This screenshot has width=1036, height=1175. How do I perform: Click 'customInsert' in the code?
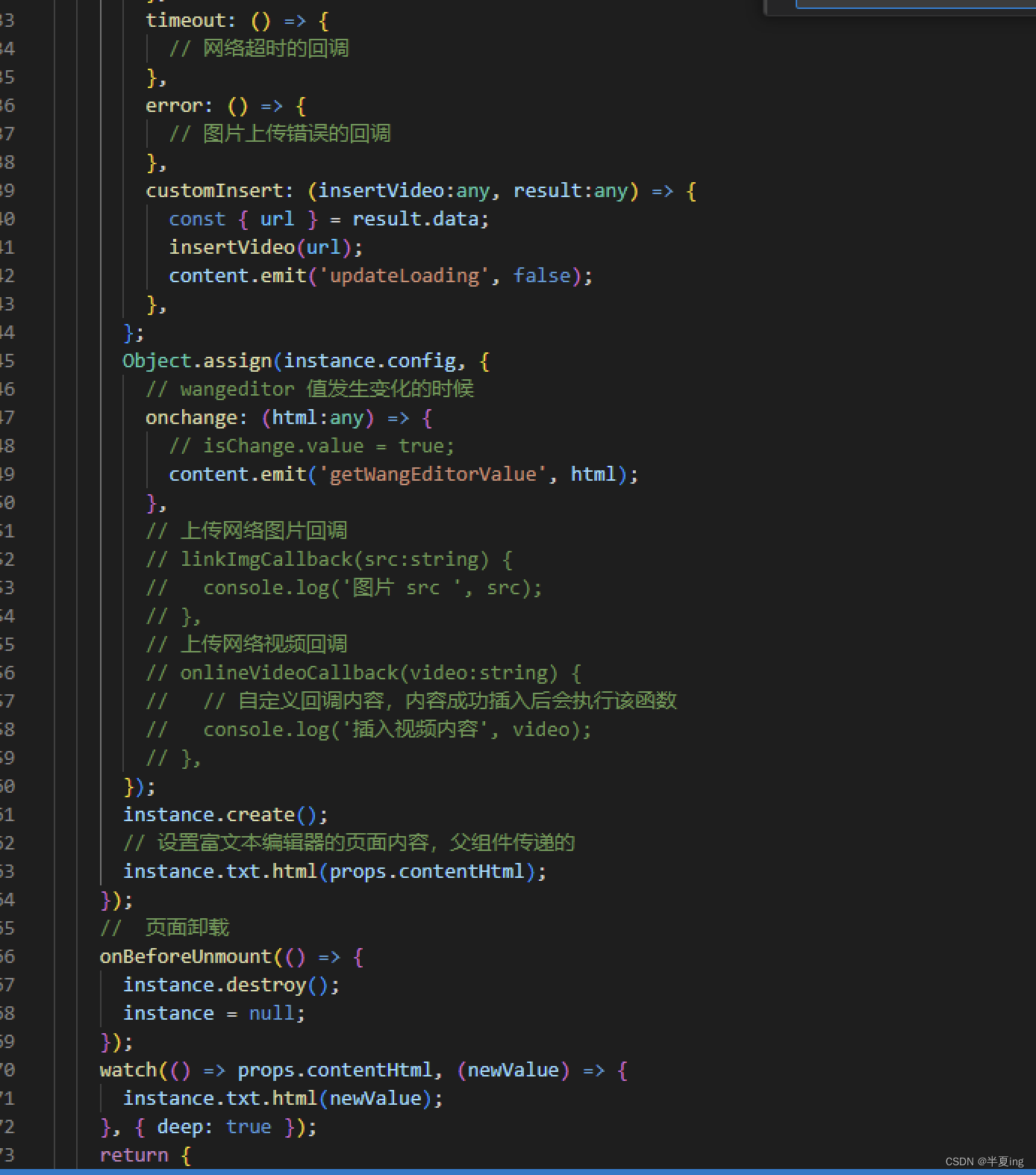[214, 190]
